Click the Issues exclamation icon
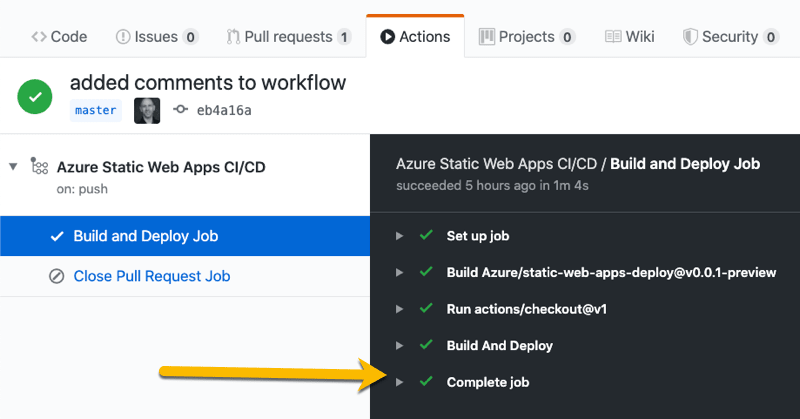 [122, 37]
